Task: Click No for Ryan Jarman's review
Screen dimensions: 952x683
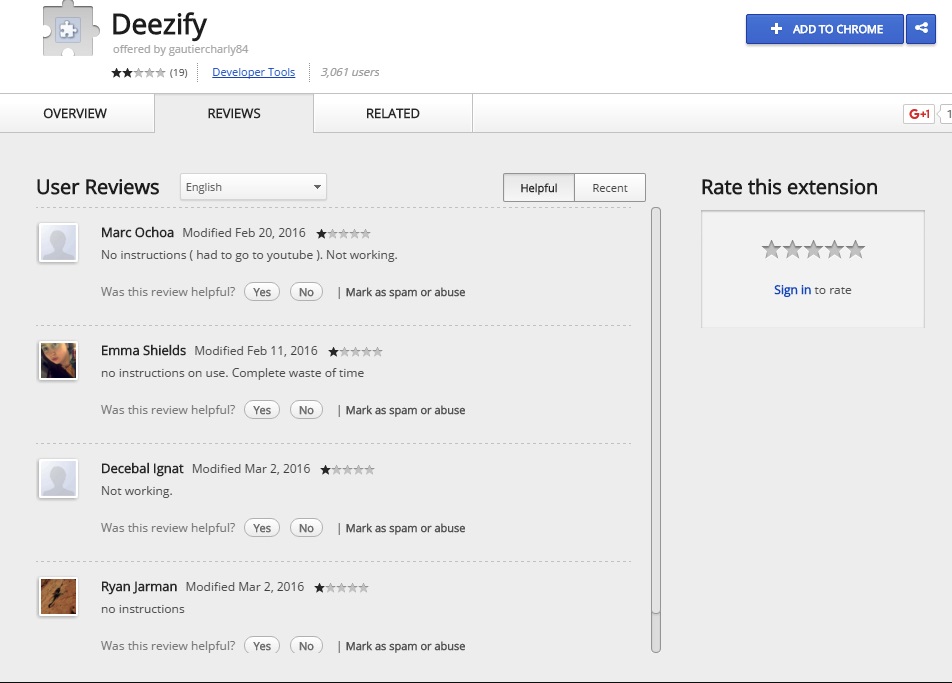Action: 306,645
